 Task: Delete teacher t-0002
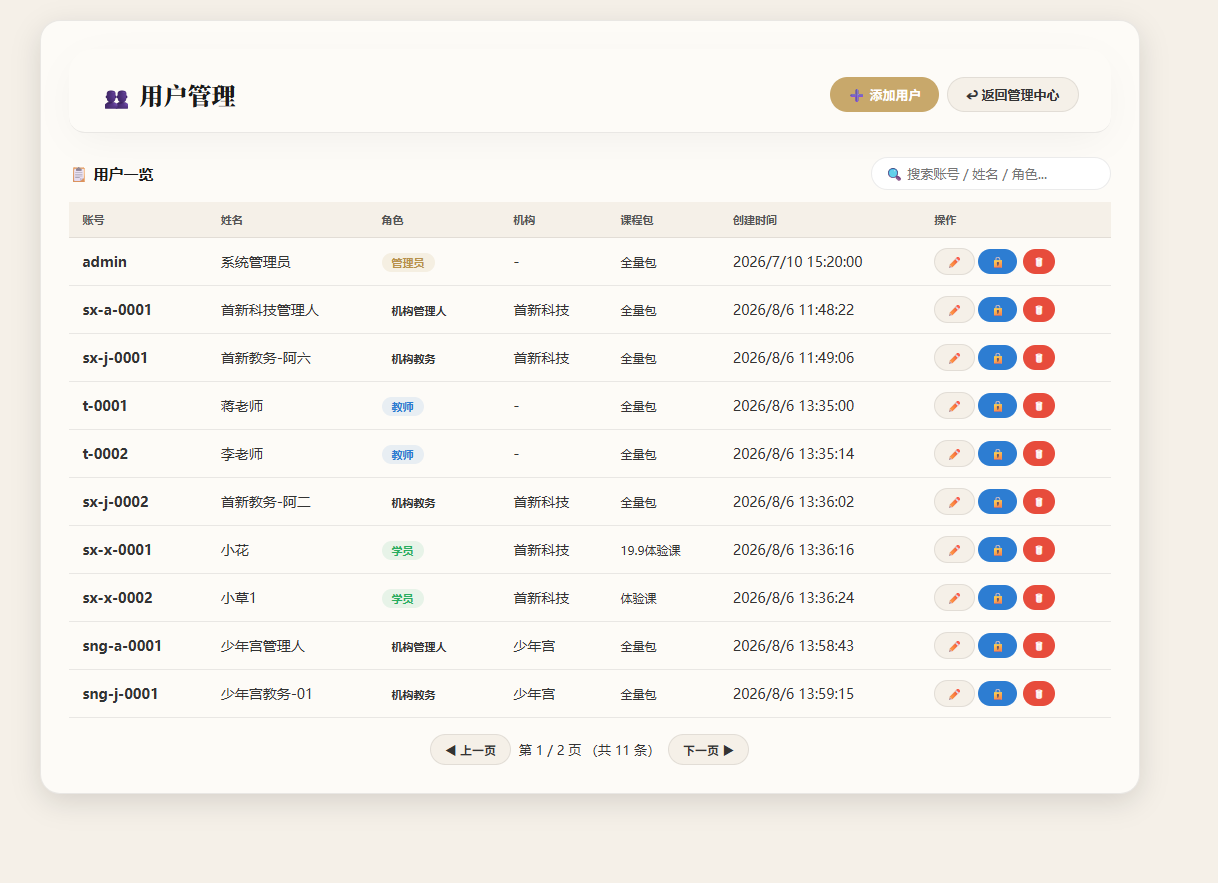pyautogui.click(x=1039, y=454)
